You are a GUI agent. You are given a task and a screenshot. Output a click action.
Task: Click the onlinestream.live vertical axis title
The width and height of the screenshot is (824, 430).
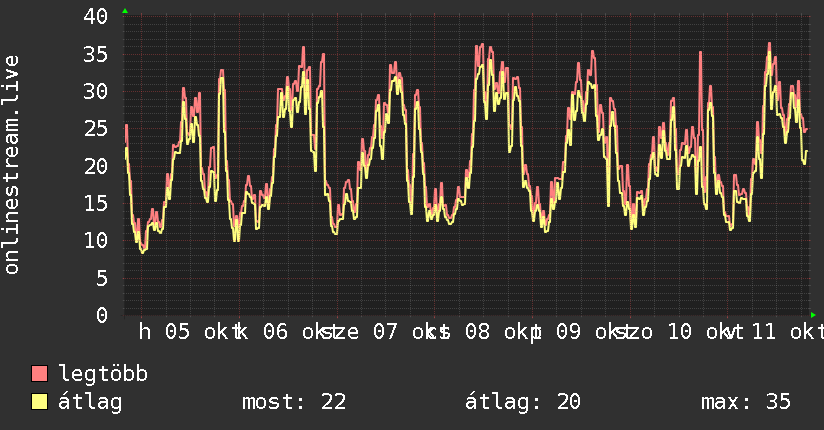point(11,165)
